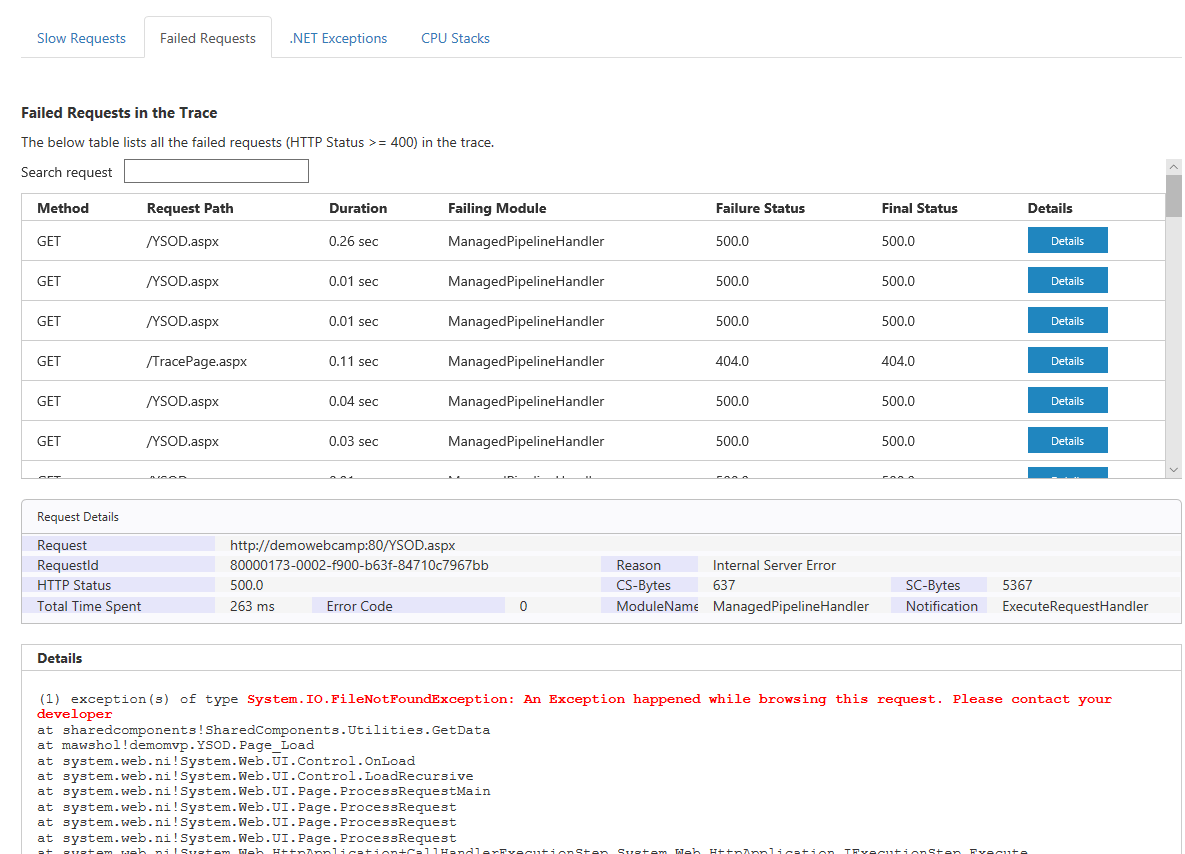Select the 404.0 final status cell
This screenshot has height=854, width=1185.
coord(898,361)
